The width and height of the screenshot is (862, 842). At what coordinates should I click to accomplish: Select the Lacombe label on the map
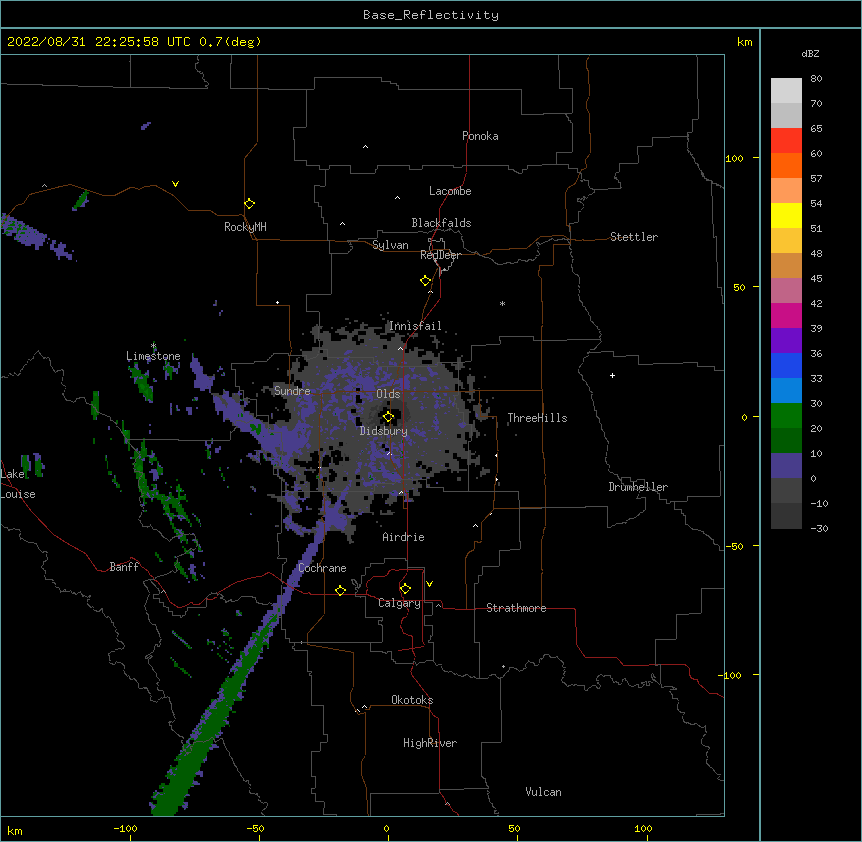[x=450, y=191]
